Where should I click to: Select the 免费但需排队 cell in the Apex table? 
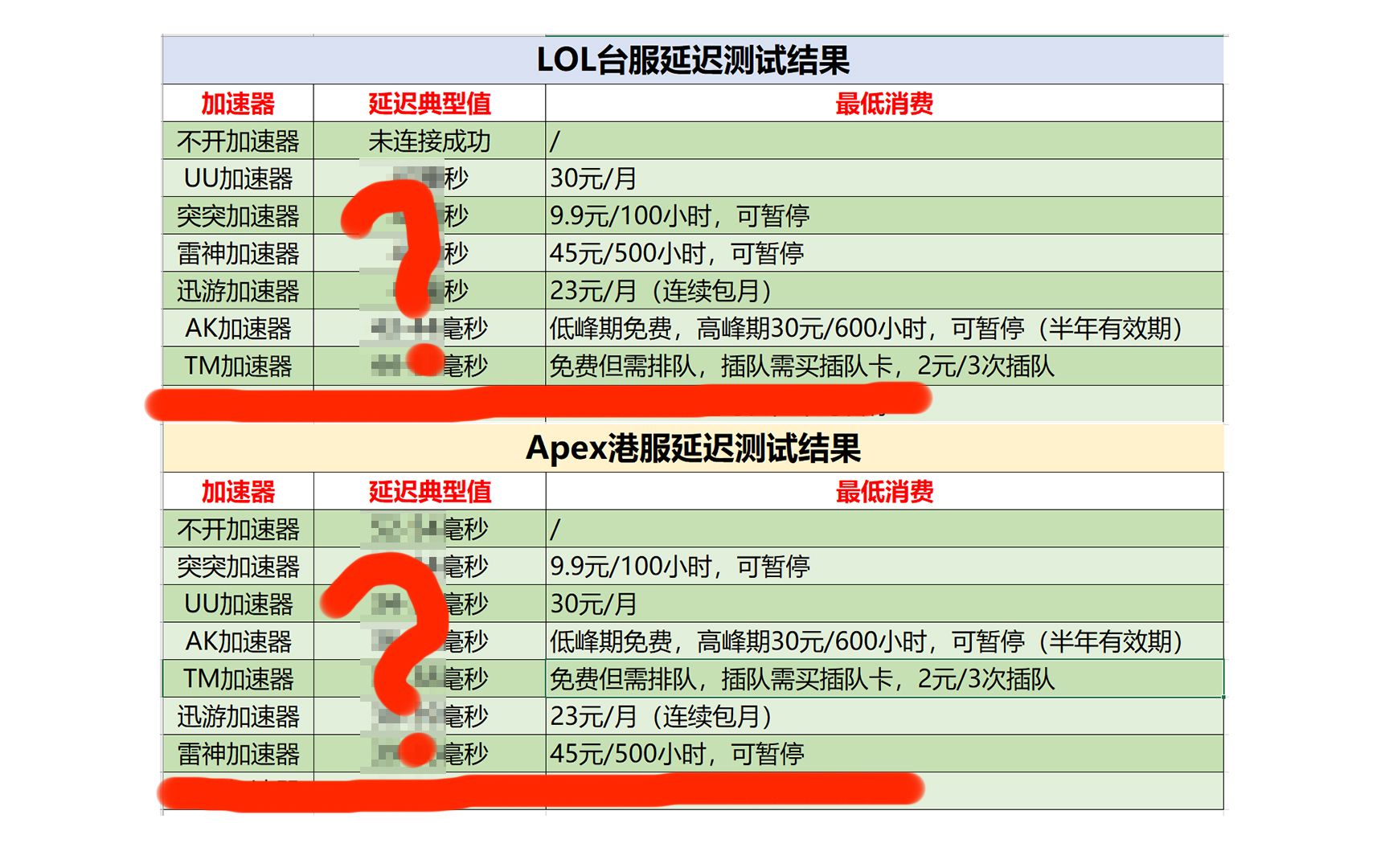tap(884, 678)
